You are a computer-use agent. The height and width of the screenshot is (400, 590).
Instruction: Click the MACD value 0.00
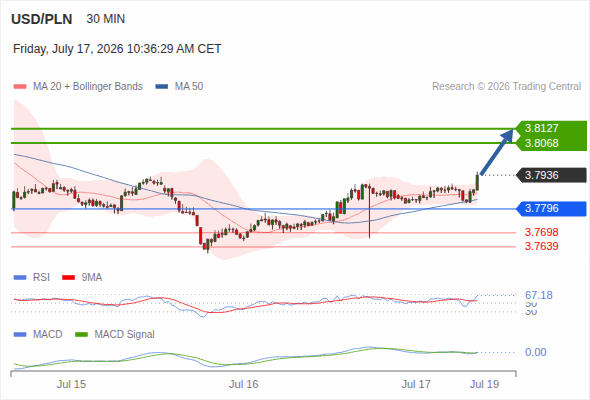point(535,352)
